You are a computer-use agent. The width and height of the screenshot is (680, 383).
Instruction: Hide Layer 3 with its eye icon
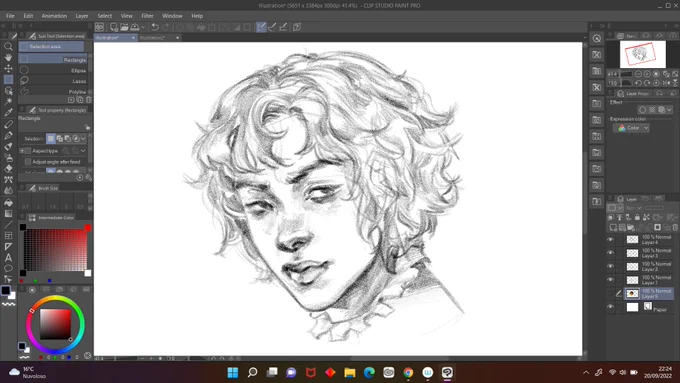610,253
